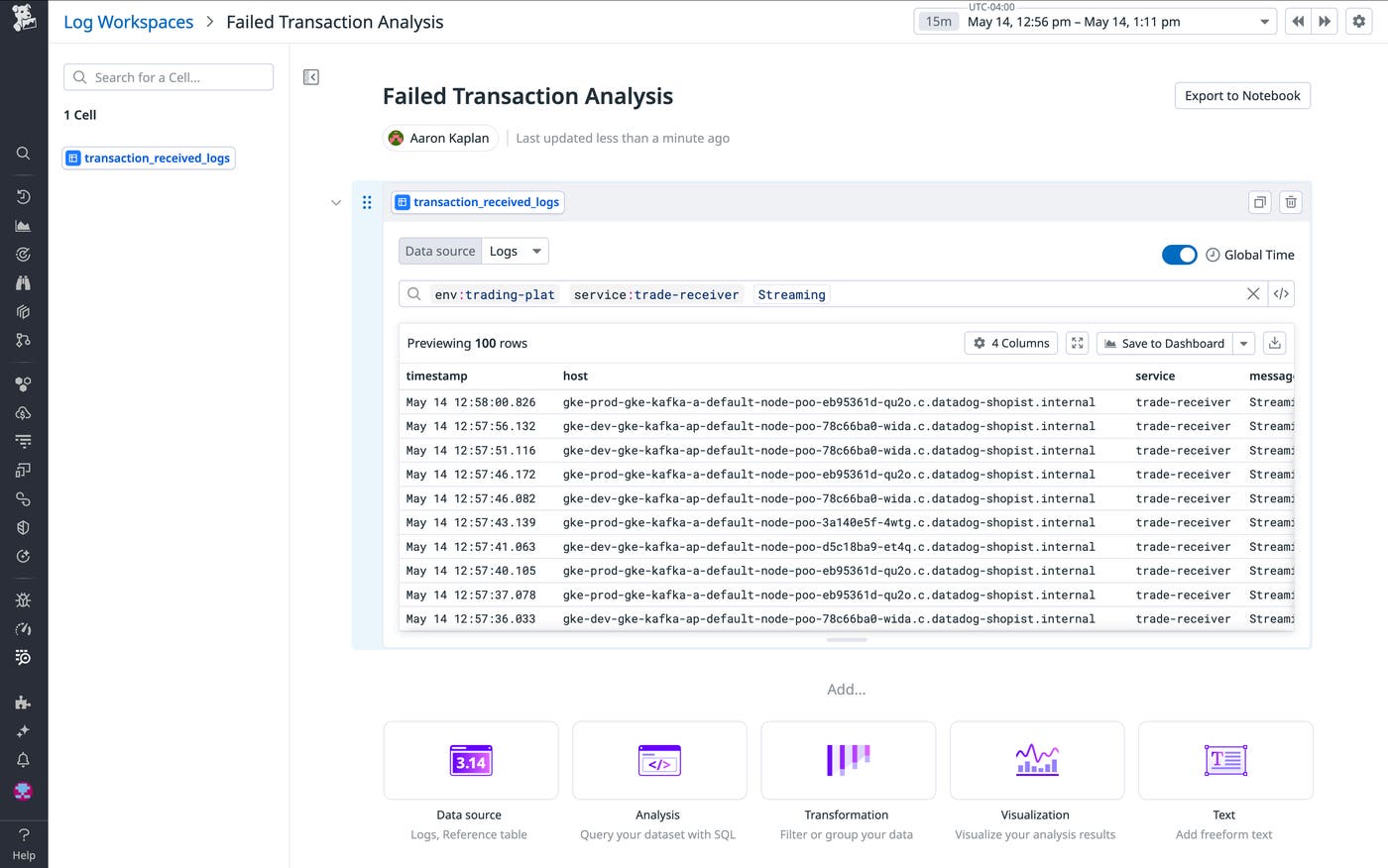Image resolution: width=1388 pixels, height=868 pixels.
Task: Collapse the transaction_received_logs cell chevron
Action: [x=336, y=203]
